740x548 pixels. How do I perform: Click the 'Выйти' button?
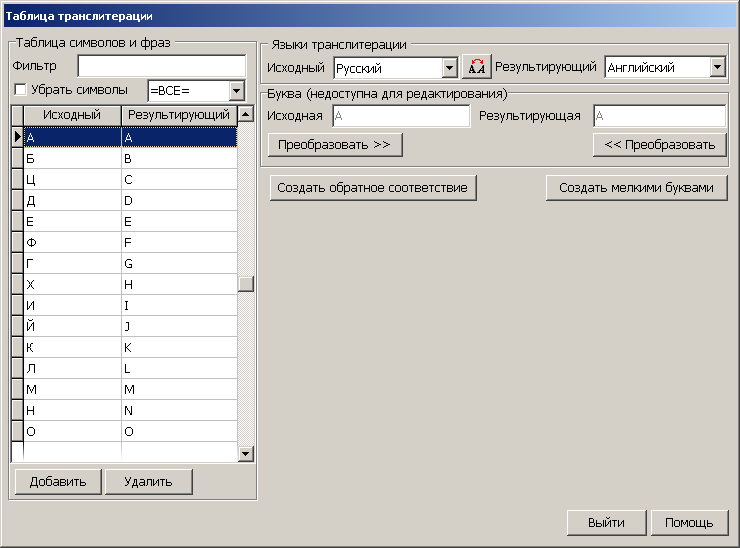tap(606, 523)
